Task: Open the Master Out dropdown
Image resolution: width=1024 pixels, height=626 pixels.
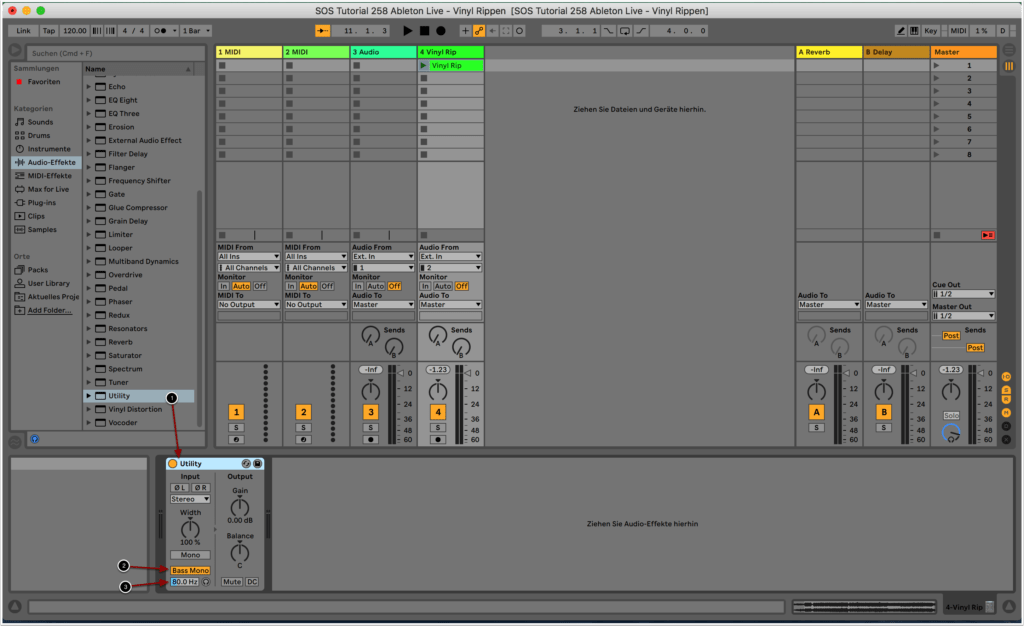Action: point(963,316)
